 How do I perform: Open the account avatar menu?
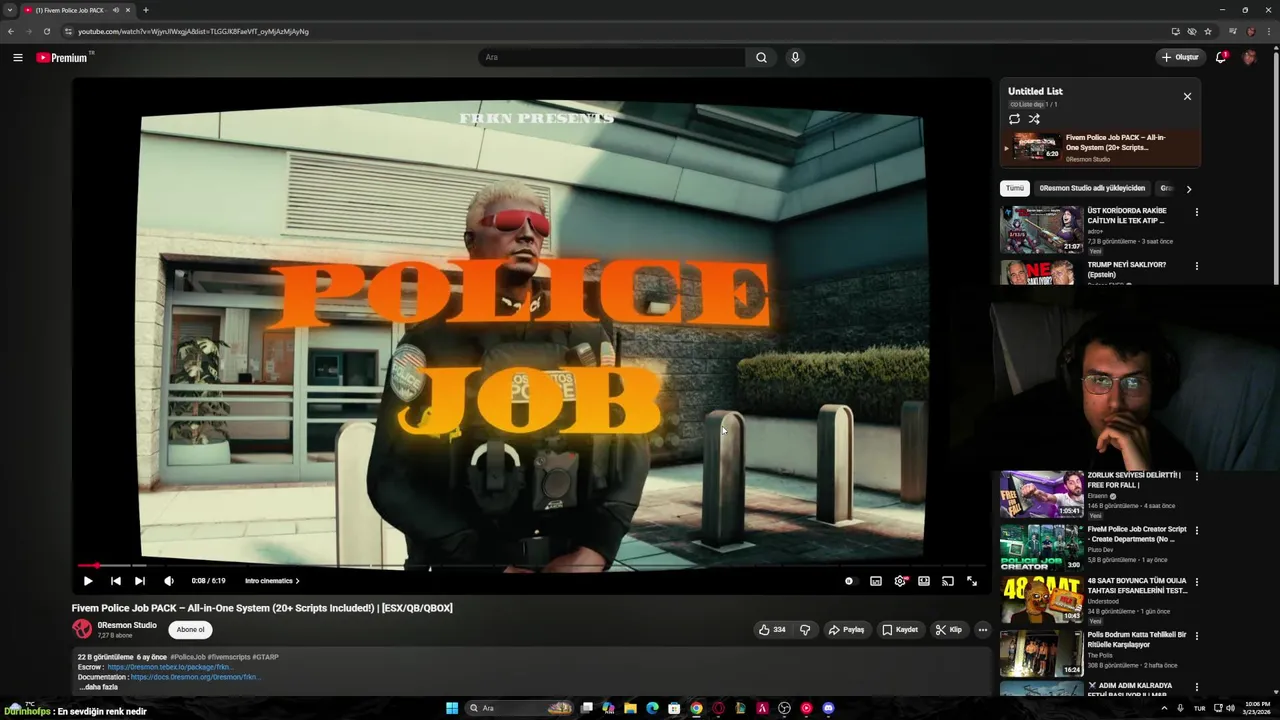tap(1249, 57)
